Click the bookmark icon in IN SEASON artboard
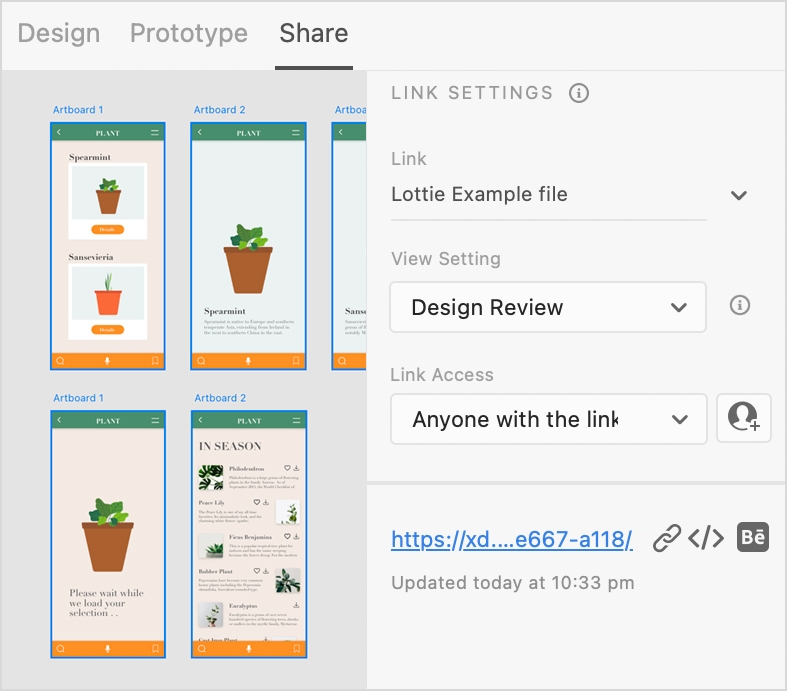This screenshot has height=691, width=787. (296, 649)
